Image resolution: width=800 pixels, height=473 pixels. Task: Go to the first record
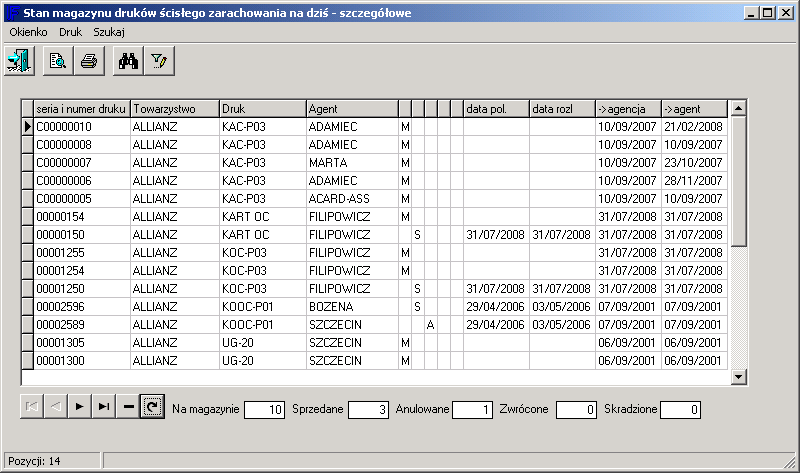[32, 407]
